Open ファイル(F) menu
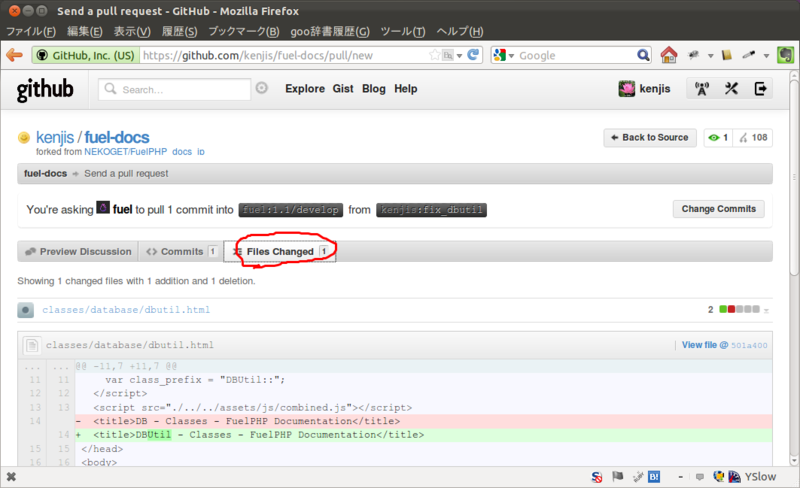This screenshot has width=800, height=488. click(31, 32)
